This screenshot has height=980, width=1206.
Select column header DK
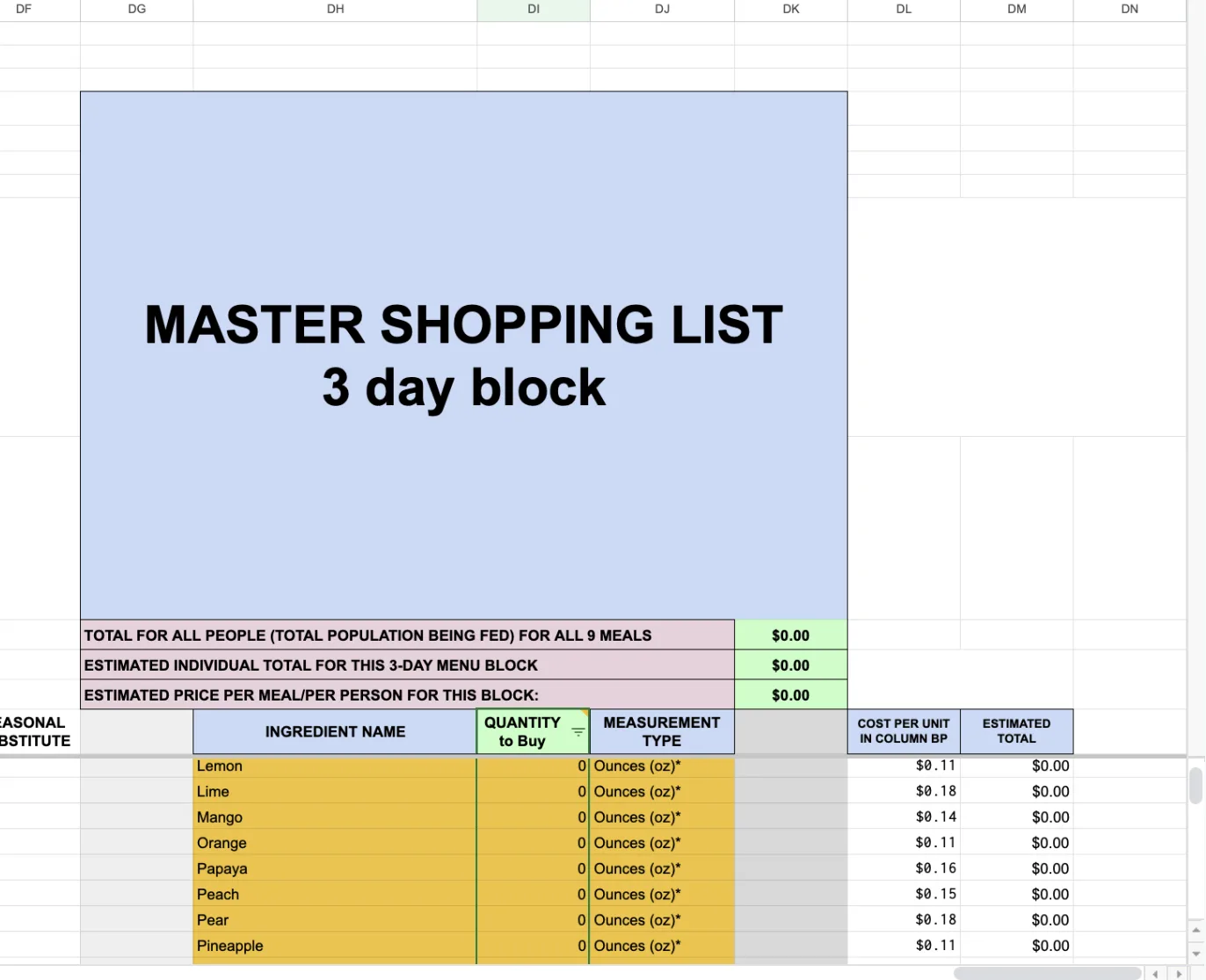click(x=790, y=9)
